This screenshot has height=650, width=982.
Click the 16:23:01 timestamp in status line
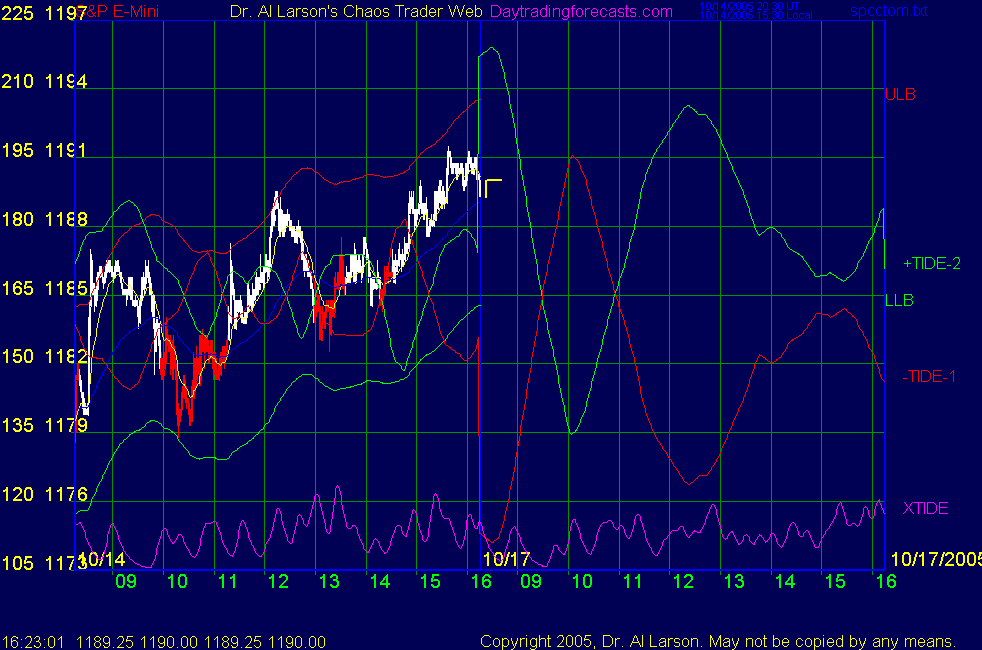click(31, 642)
